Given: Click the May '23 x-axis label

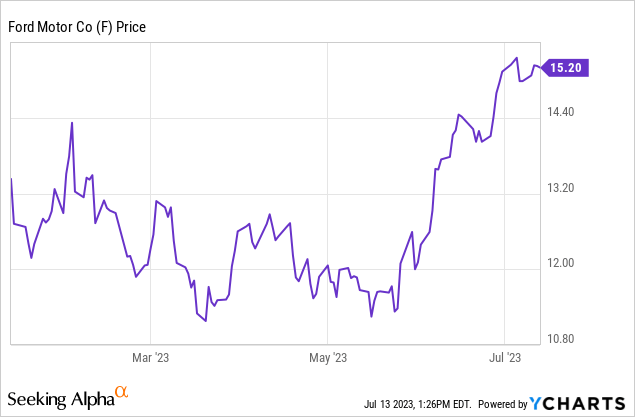Looking at the screenshot, I should 328,357.
